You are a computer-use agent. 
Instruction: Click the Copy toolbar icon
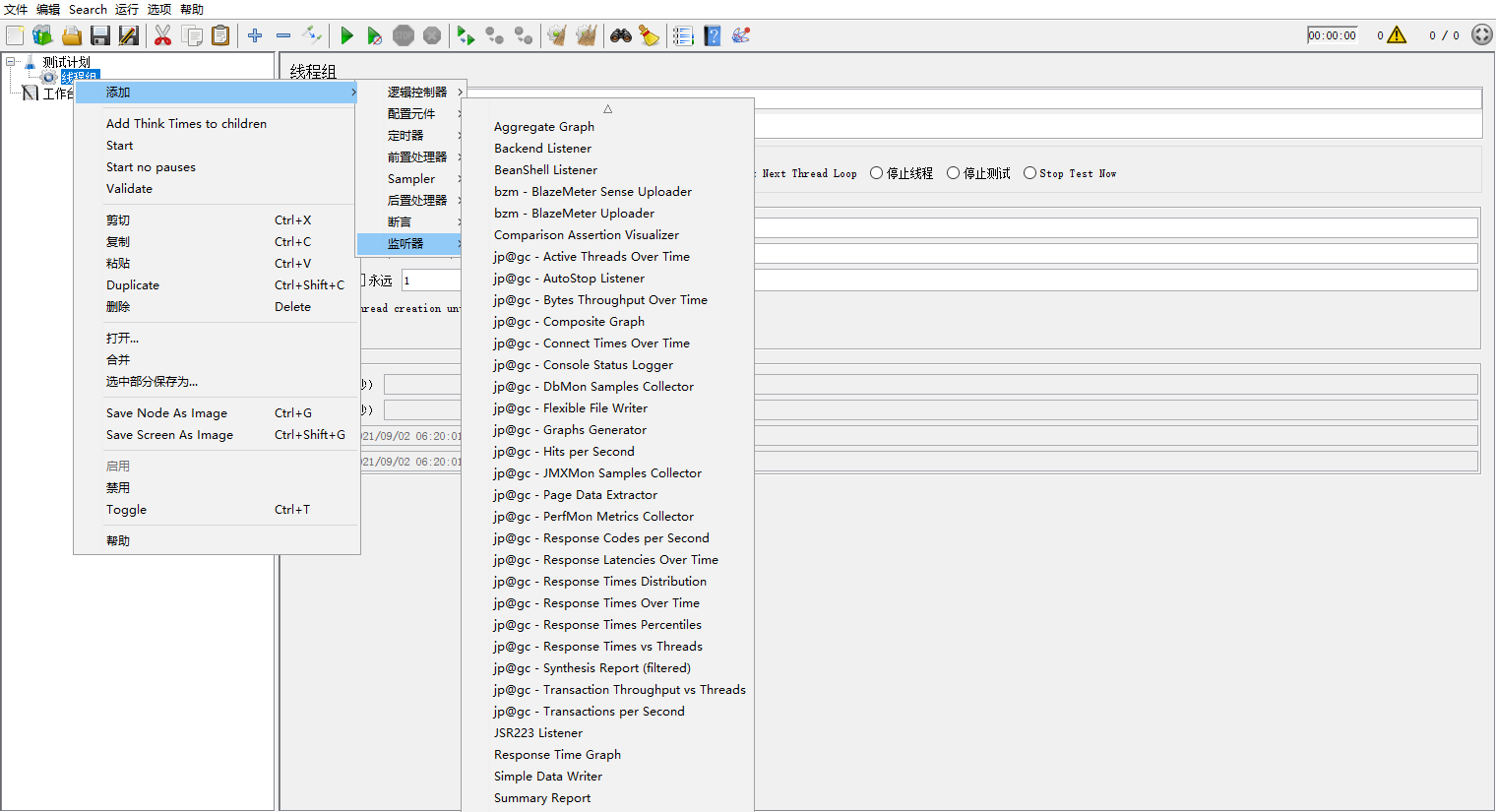(x=192, y=35)
